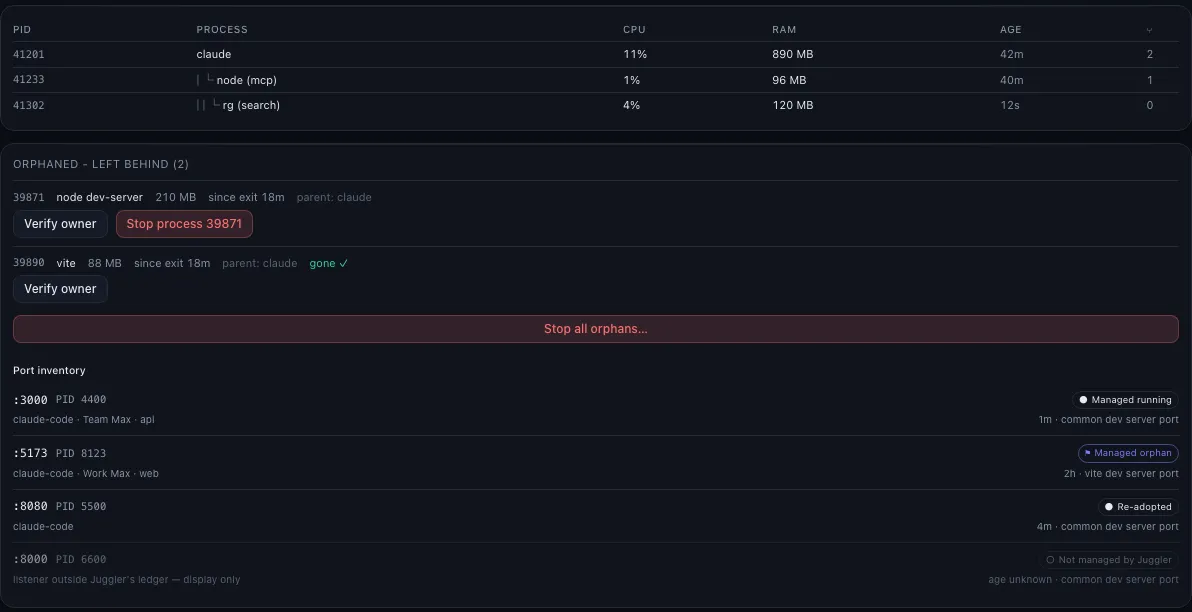This screenshot has width=1192, height=612.
Task: Click Stop all orphans button
Action: [596, 329]
